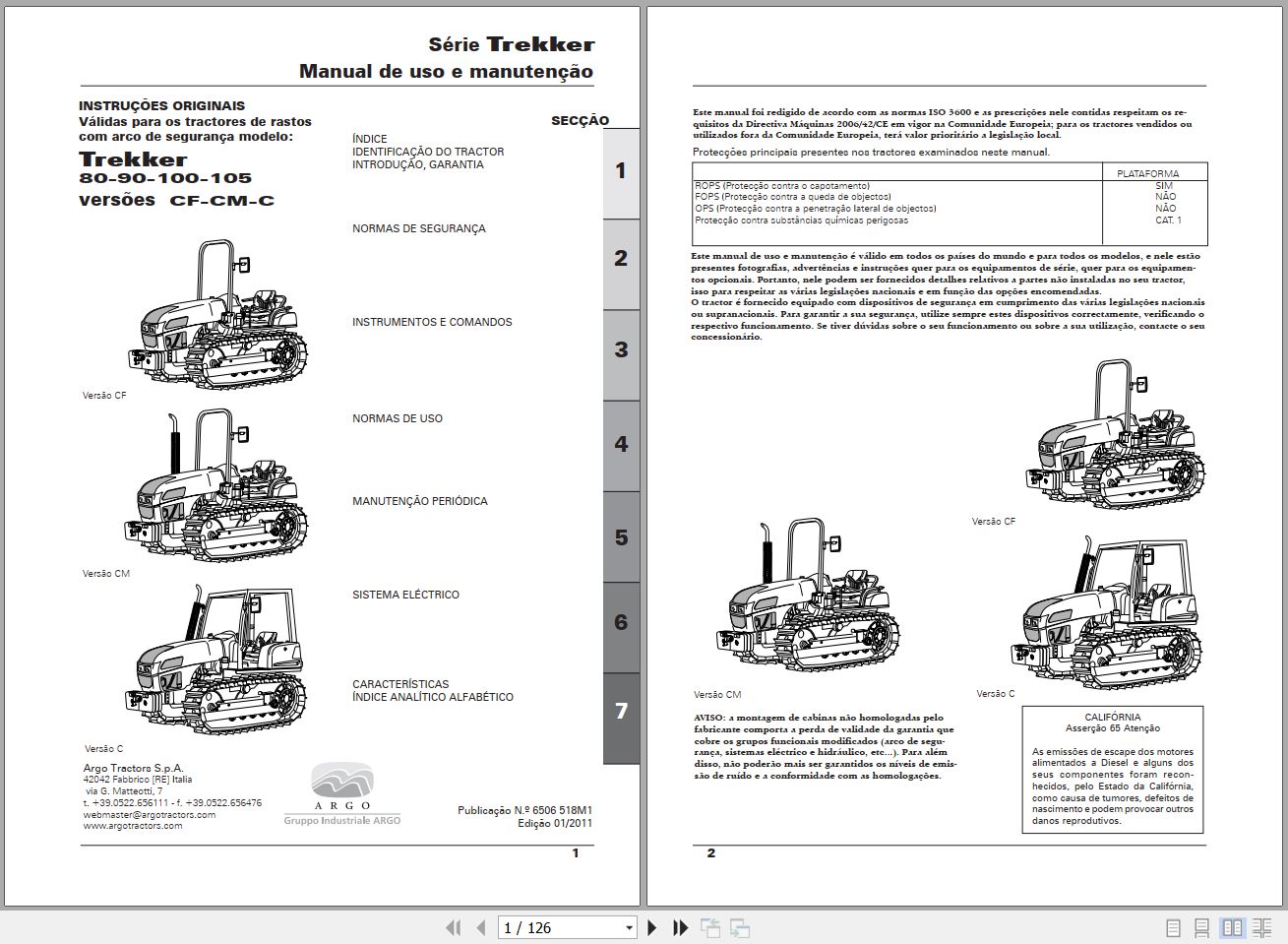Select the two-page continuous layout icon
1288x944 pixels.
coord(1261,927)
